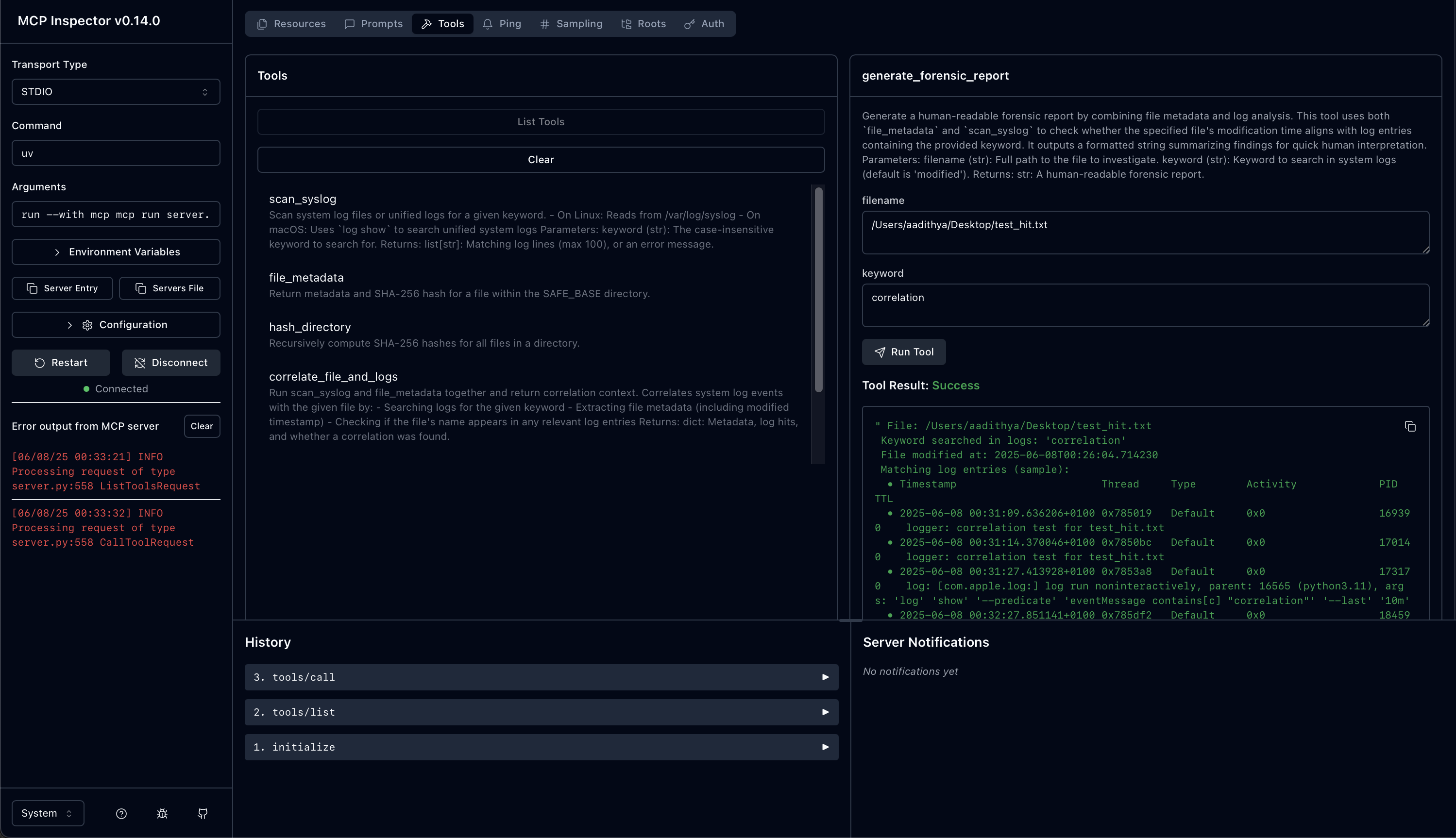Viewport: 1456px width, 838px height.
Task: Switch to the Auth tab
Action: (704, 24)
